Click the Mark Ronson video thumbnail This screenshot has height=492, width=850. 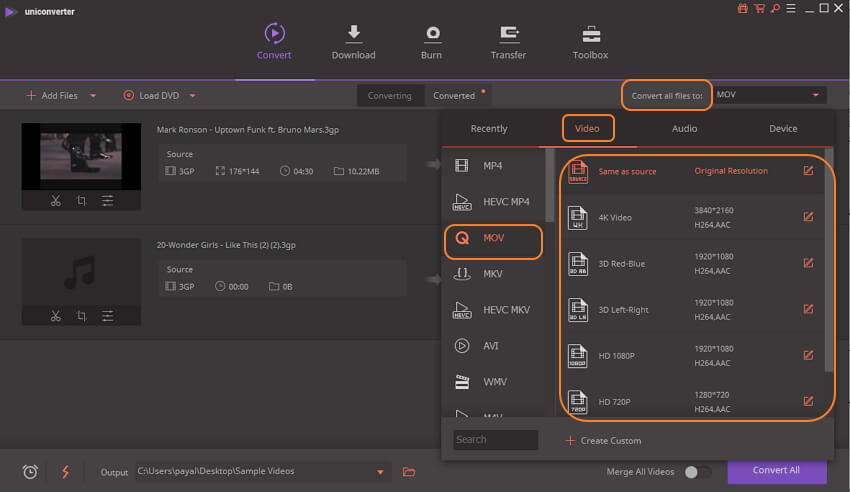pyautogui.click(x=81, y=156)
